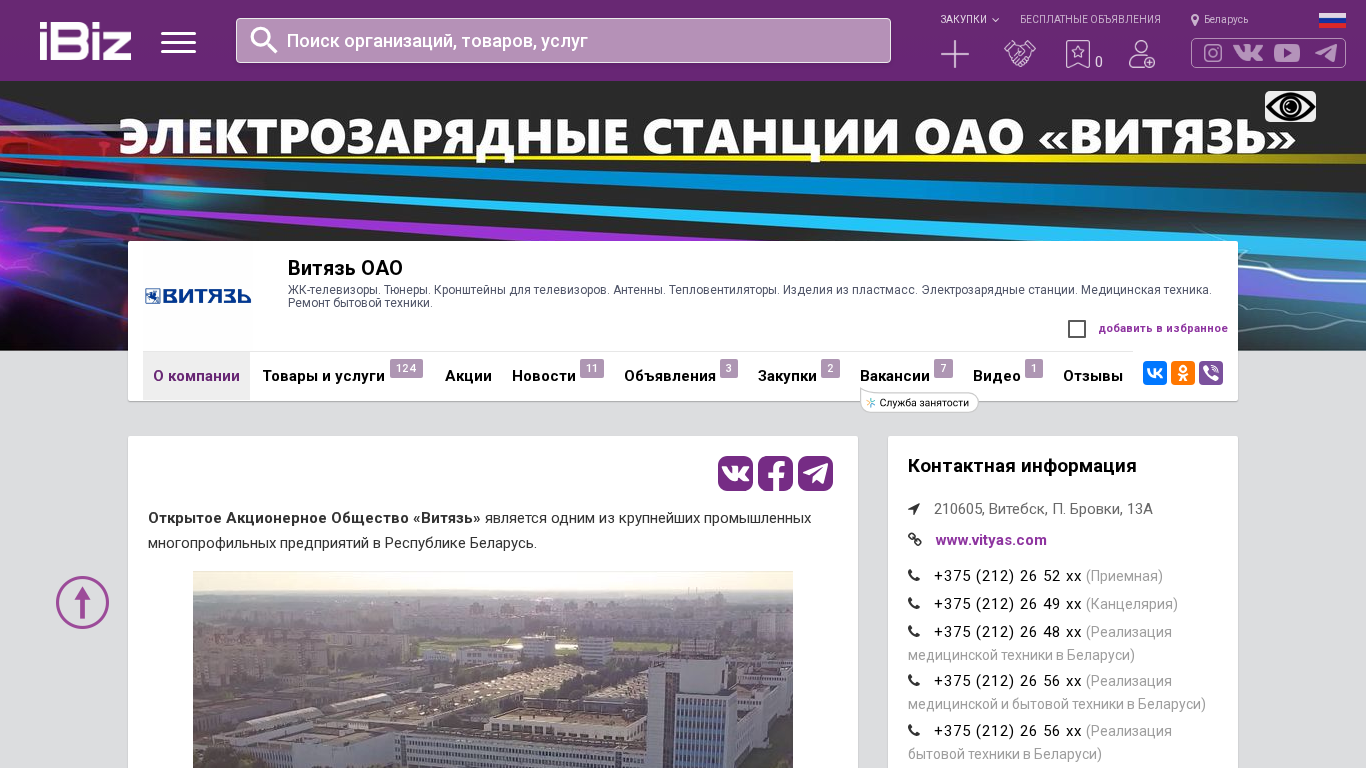Click the location pin next to Беларусь
This screenshot has width=1366, height=768.
1194,20
